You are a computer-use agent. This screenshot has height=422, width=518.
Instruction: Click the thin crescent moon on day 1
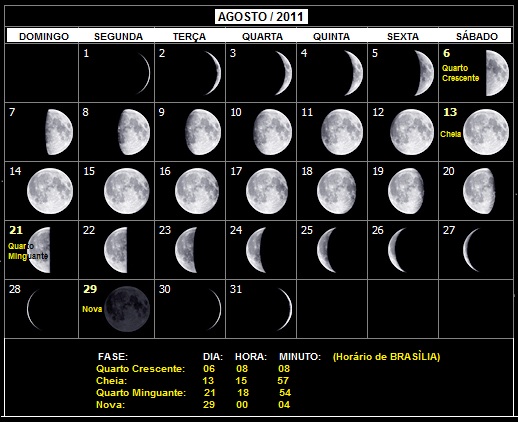tap(144, 73)
